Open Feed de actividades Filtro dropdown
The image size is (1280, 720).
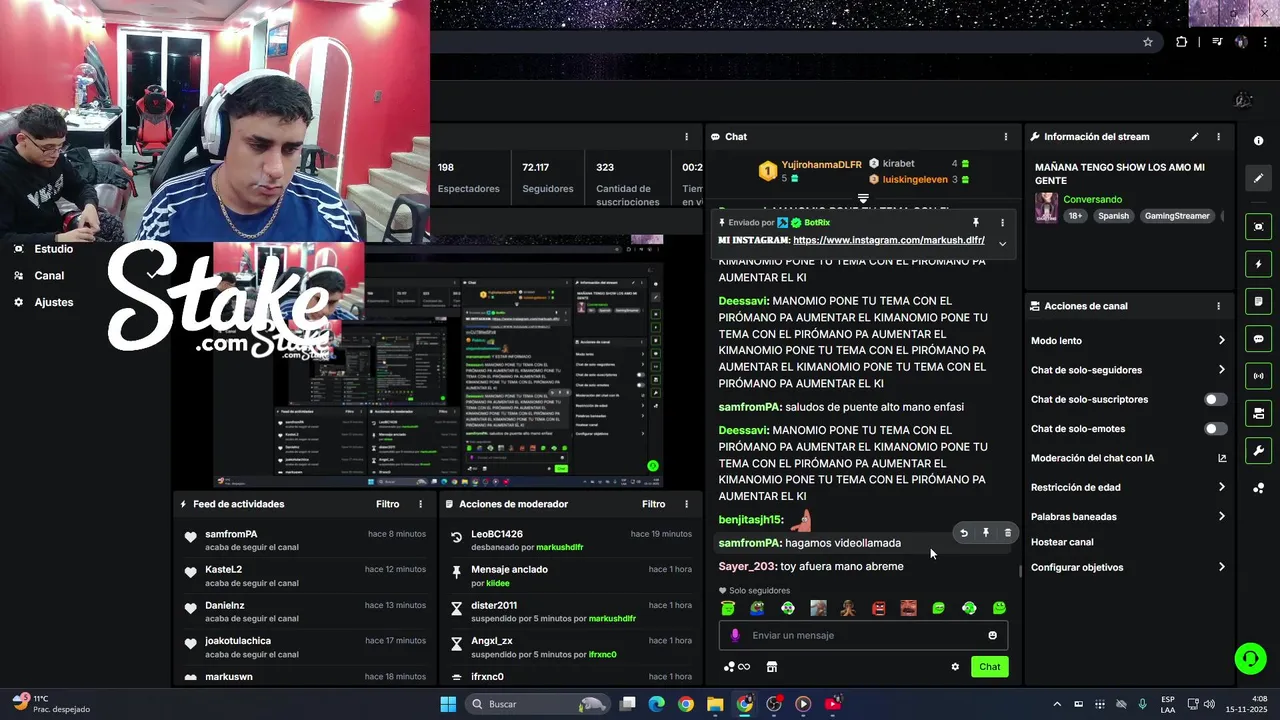point(387,504)
